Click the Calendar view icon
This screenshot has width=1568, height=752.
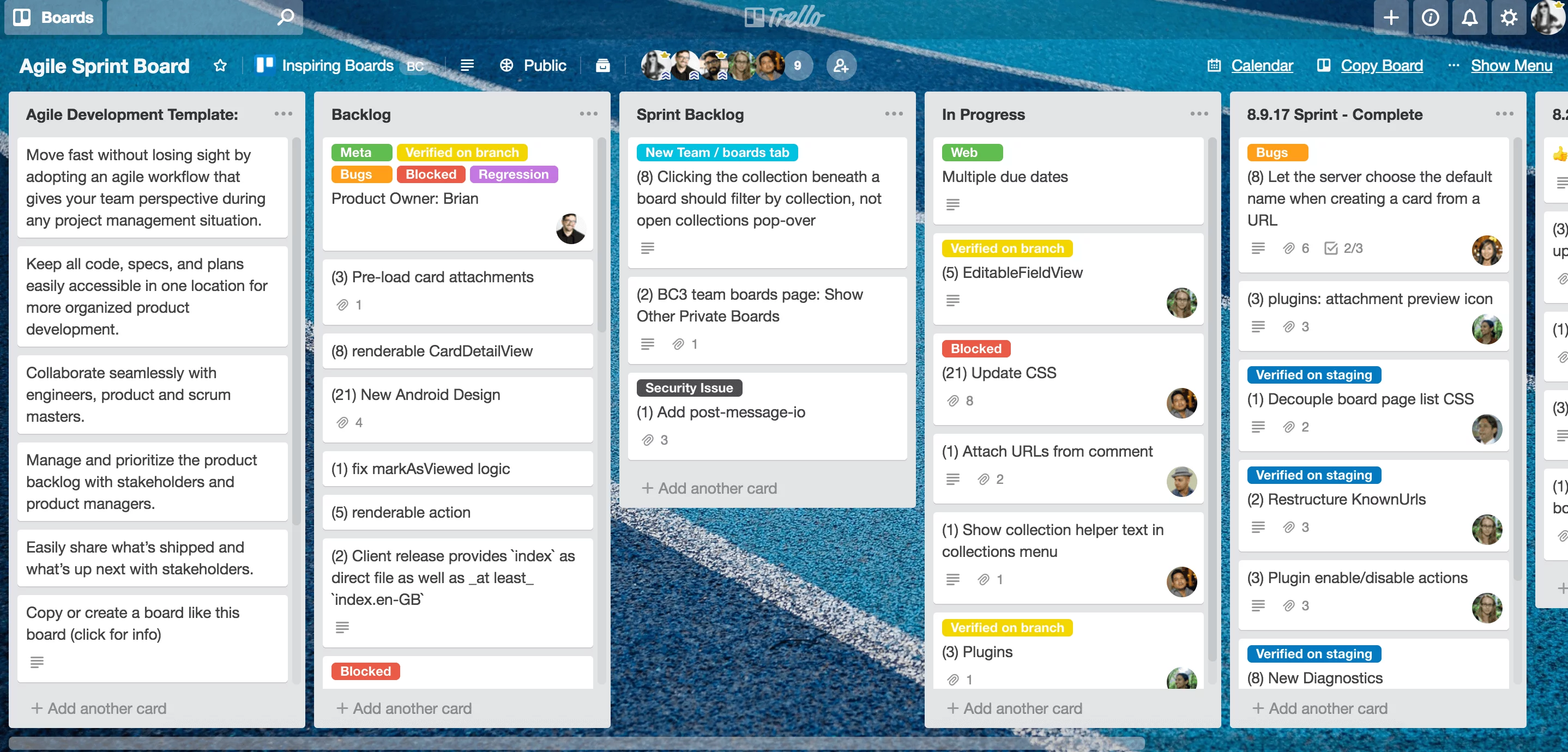pos(1213,64)
